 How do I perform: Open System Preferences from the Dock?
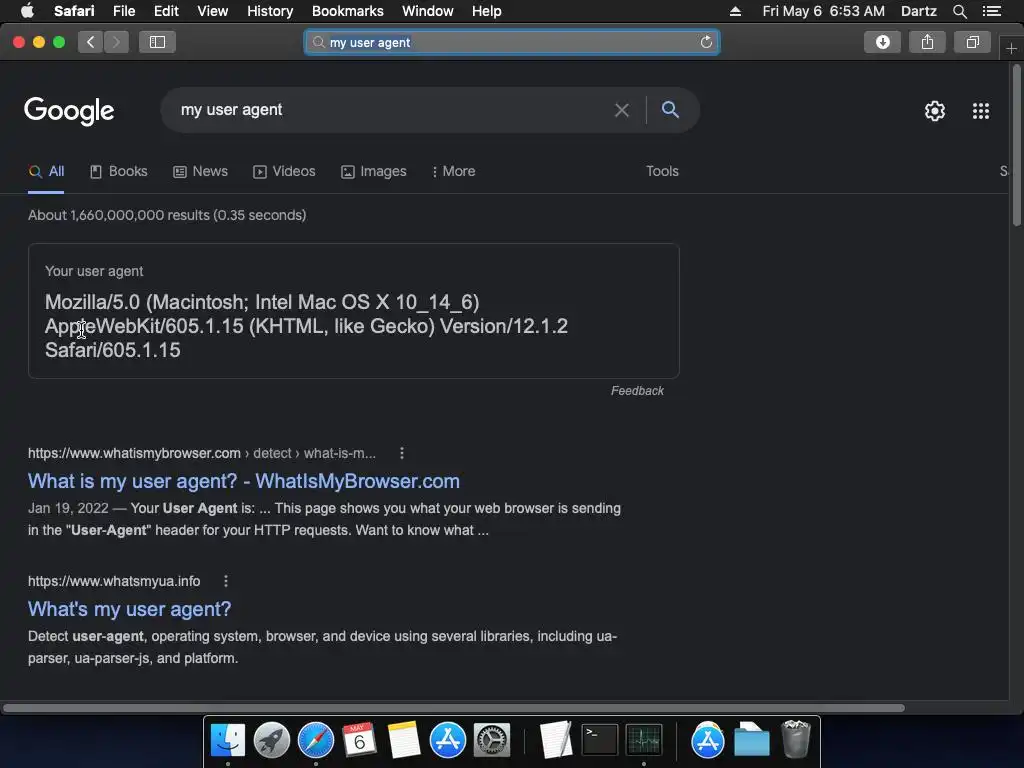[x=492, y=740]
